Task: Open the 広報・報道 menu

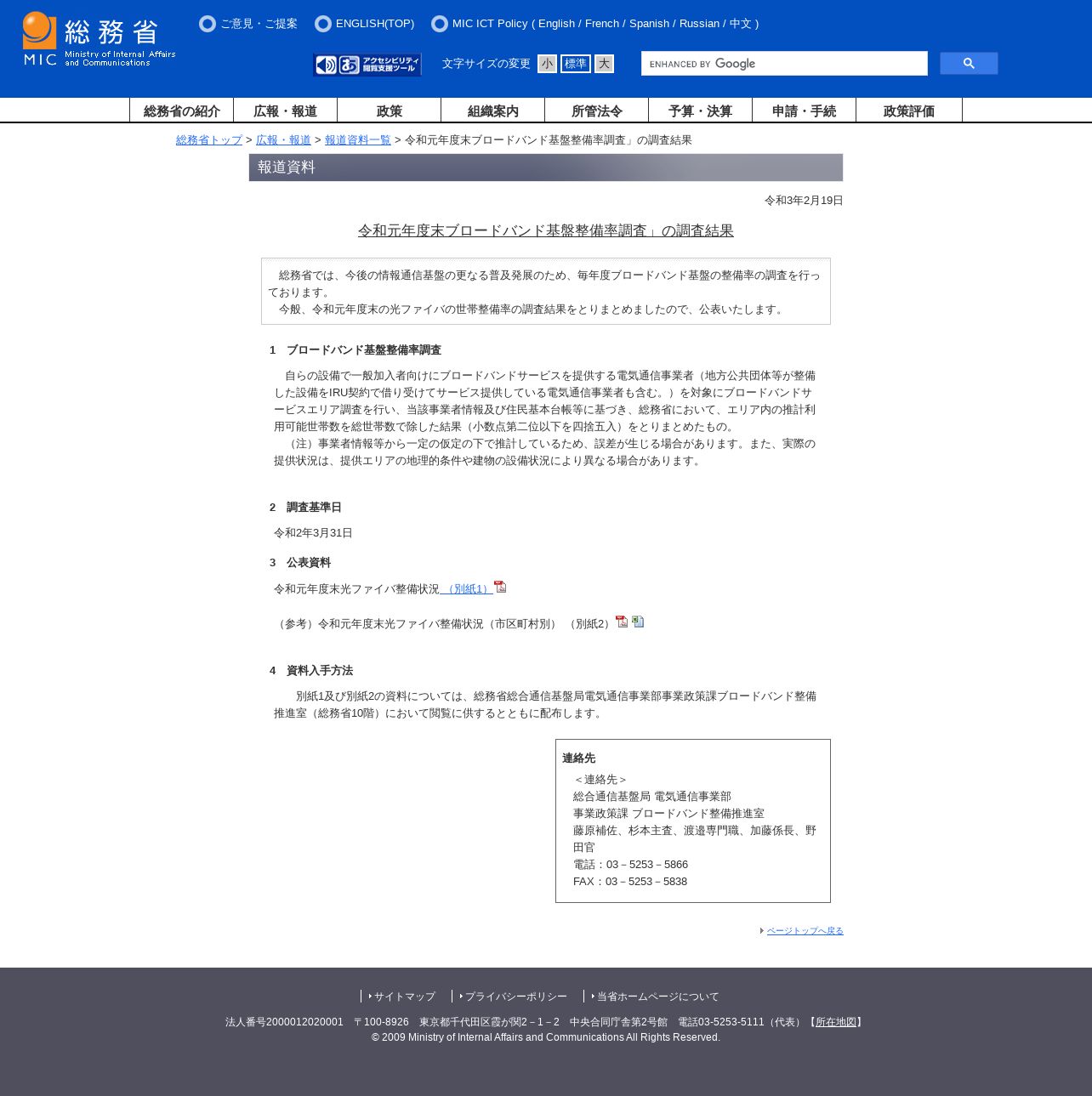Action: click(x=286, y=111)
